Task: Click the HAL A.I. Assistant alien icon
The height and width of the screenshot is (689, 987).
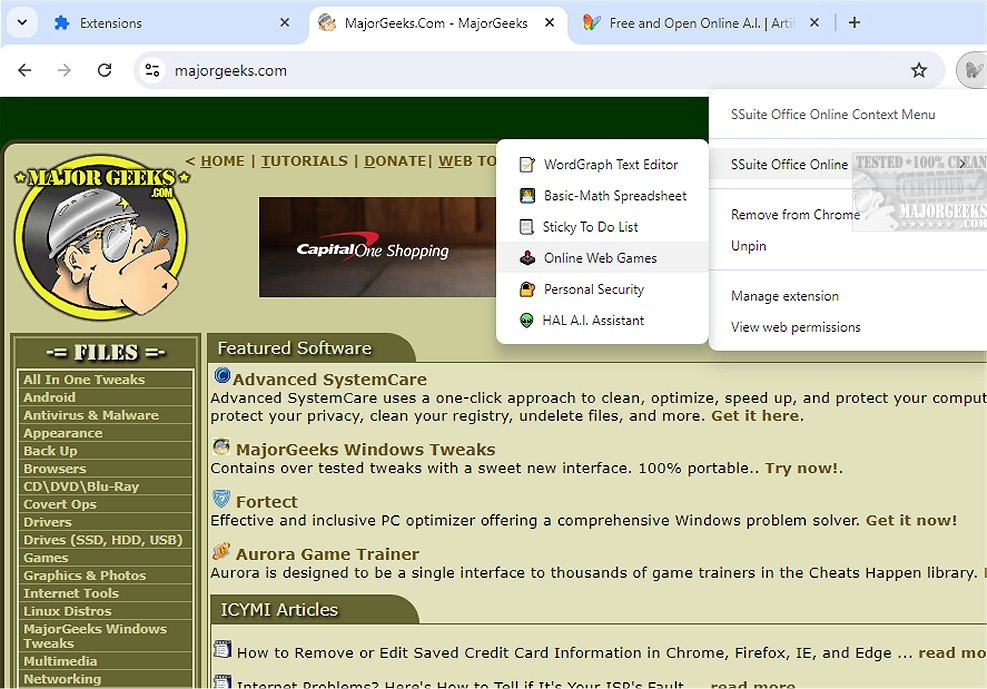Action: [527, 320]
